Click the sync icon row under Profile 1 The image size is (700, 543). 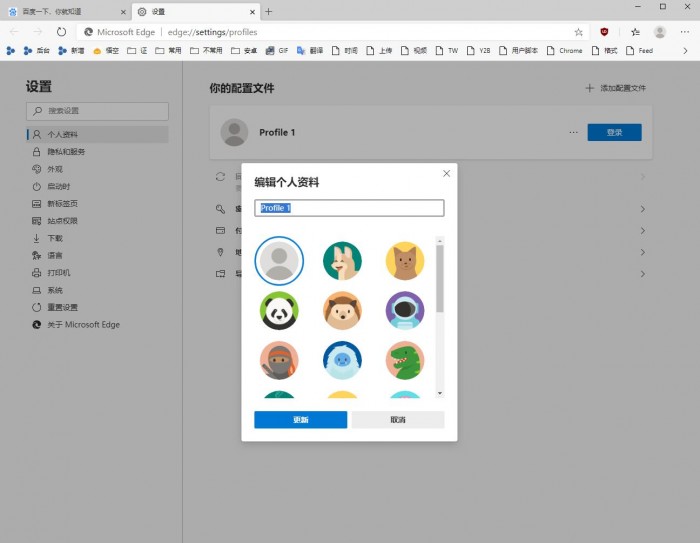pyautogui.click(x=221, y=177)
